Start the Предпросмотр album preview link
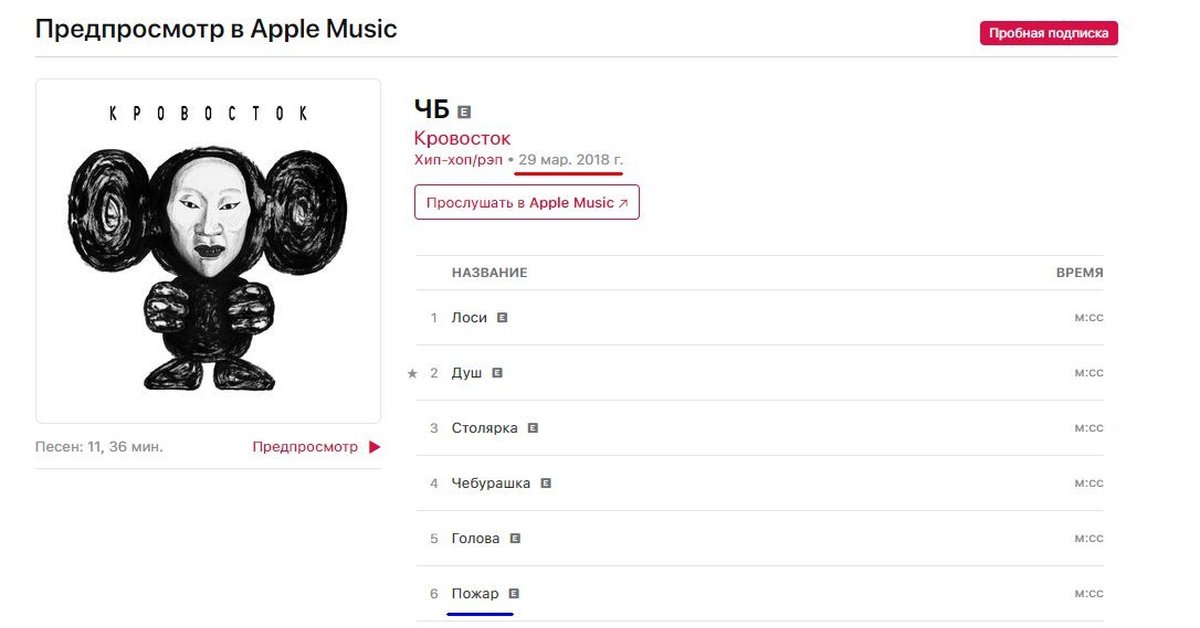The image size is (1200, 628). tap(305, 447)
